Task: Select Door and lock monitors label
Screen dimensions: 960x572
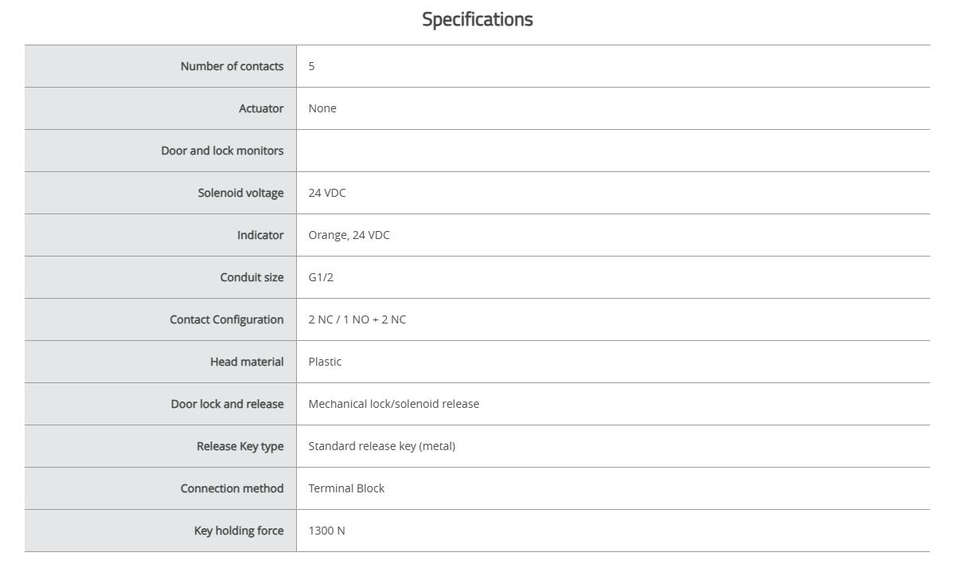Action: pyautogui.click(x=222, y=151)
